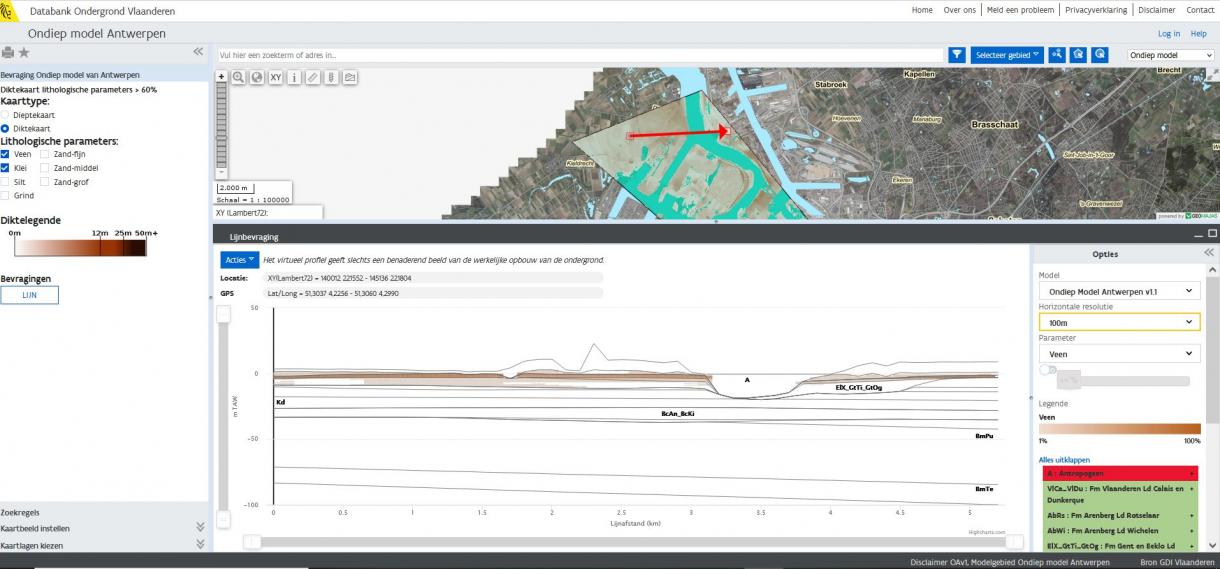Click the star favorites icon
Image resolution: width=1220 pixels, height=569 pixels.
click(x=24, y=52)
